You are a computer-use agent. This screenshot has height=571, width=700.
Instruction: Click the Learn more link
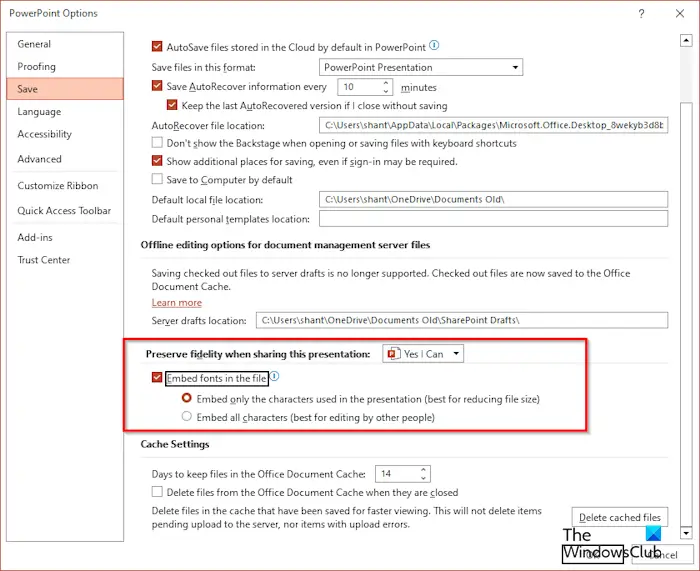coord(177,303)
